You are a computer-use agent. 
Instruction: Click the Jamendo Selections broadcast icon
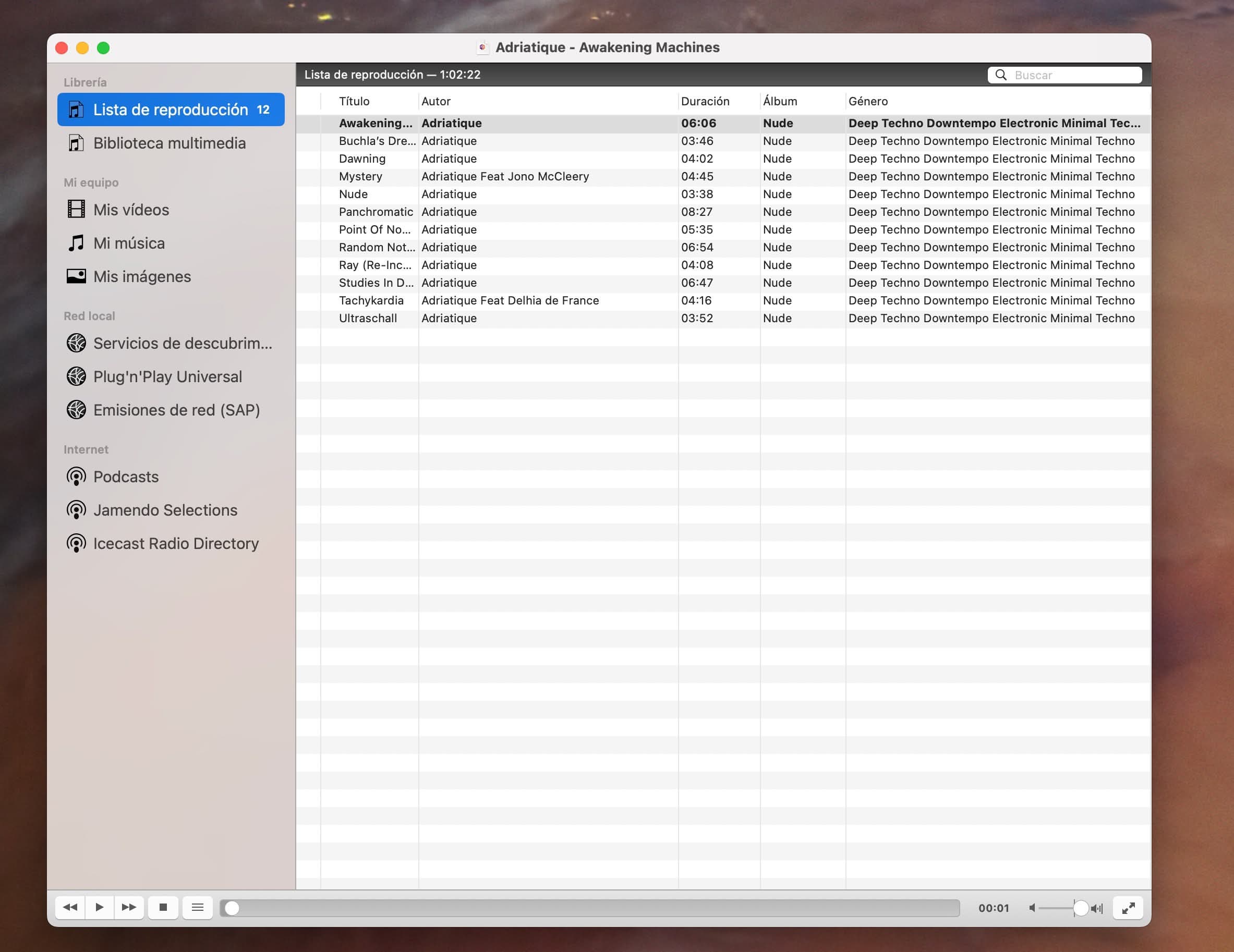pyautogui.click(x=76, y=510)
